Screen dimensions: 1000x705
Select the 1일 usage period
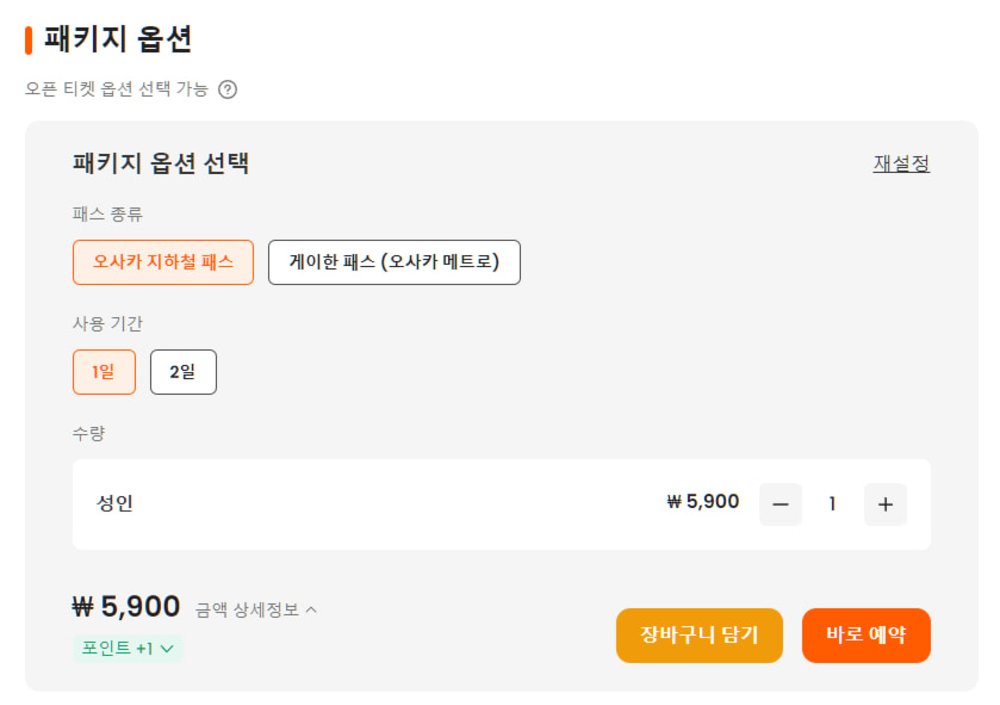[x=104, y=372]
